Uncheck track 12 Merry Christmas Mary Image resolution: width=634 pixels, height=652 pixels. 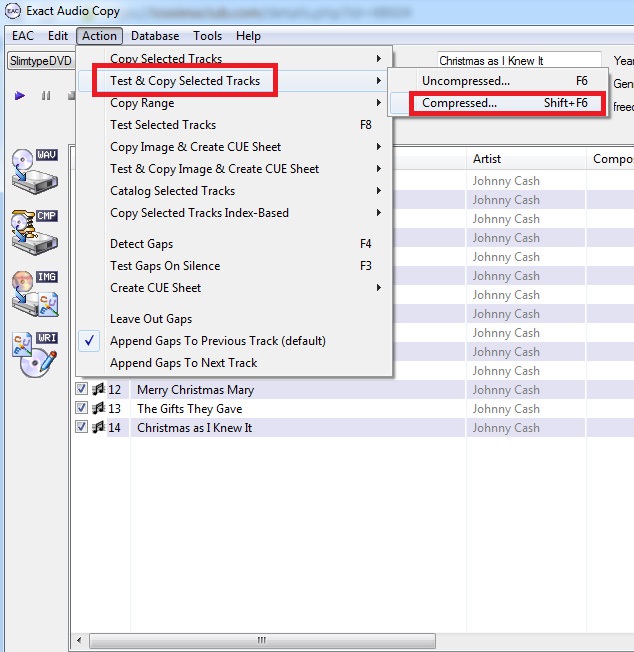tap(81, 389)
